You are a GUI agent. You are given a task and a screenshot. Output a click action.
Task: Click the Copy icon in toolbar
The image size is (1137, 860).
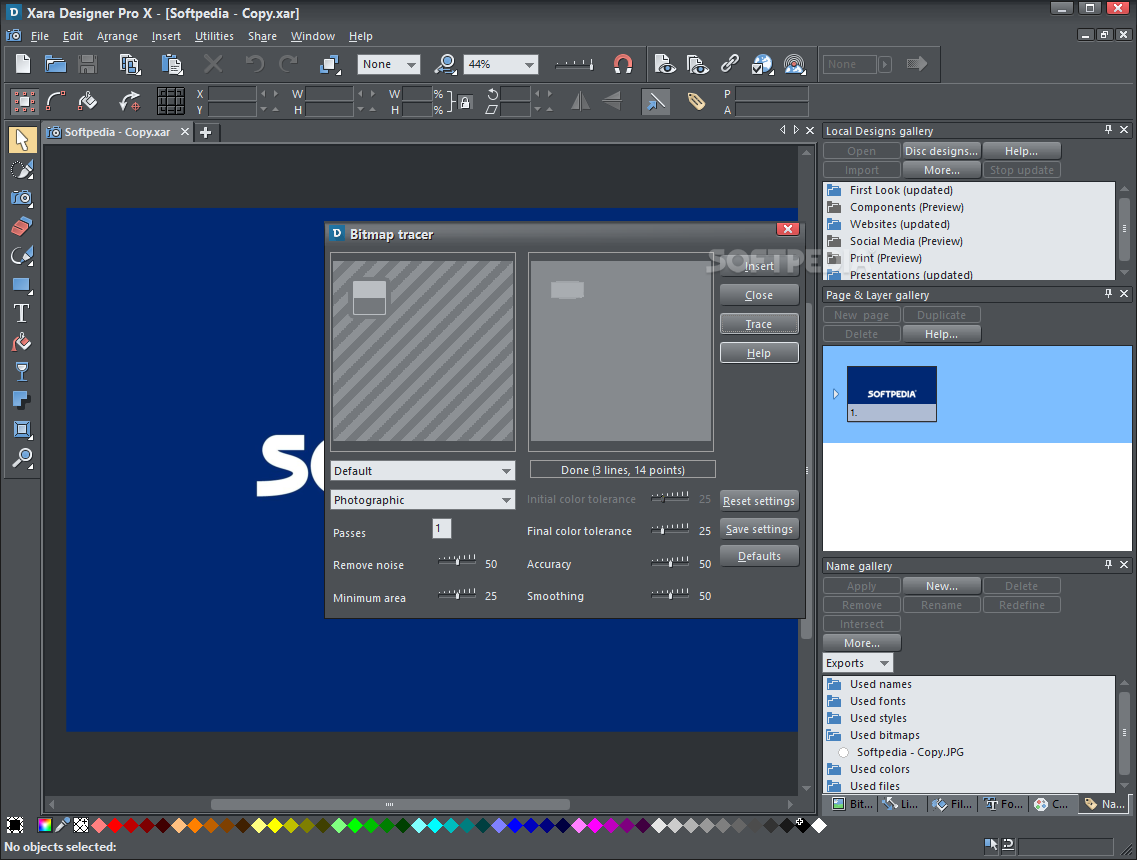(130, 64)
